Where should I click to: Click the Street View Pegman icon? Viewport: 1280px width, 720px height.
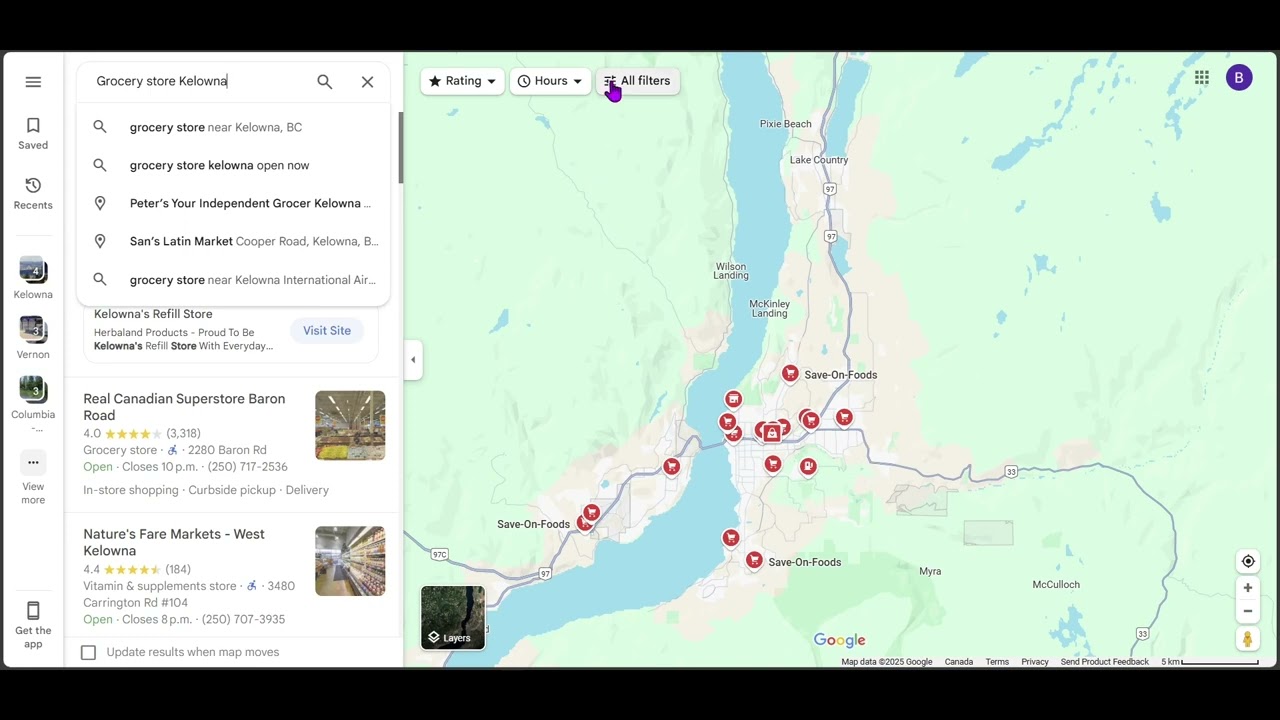click(1247, 638)
